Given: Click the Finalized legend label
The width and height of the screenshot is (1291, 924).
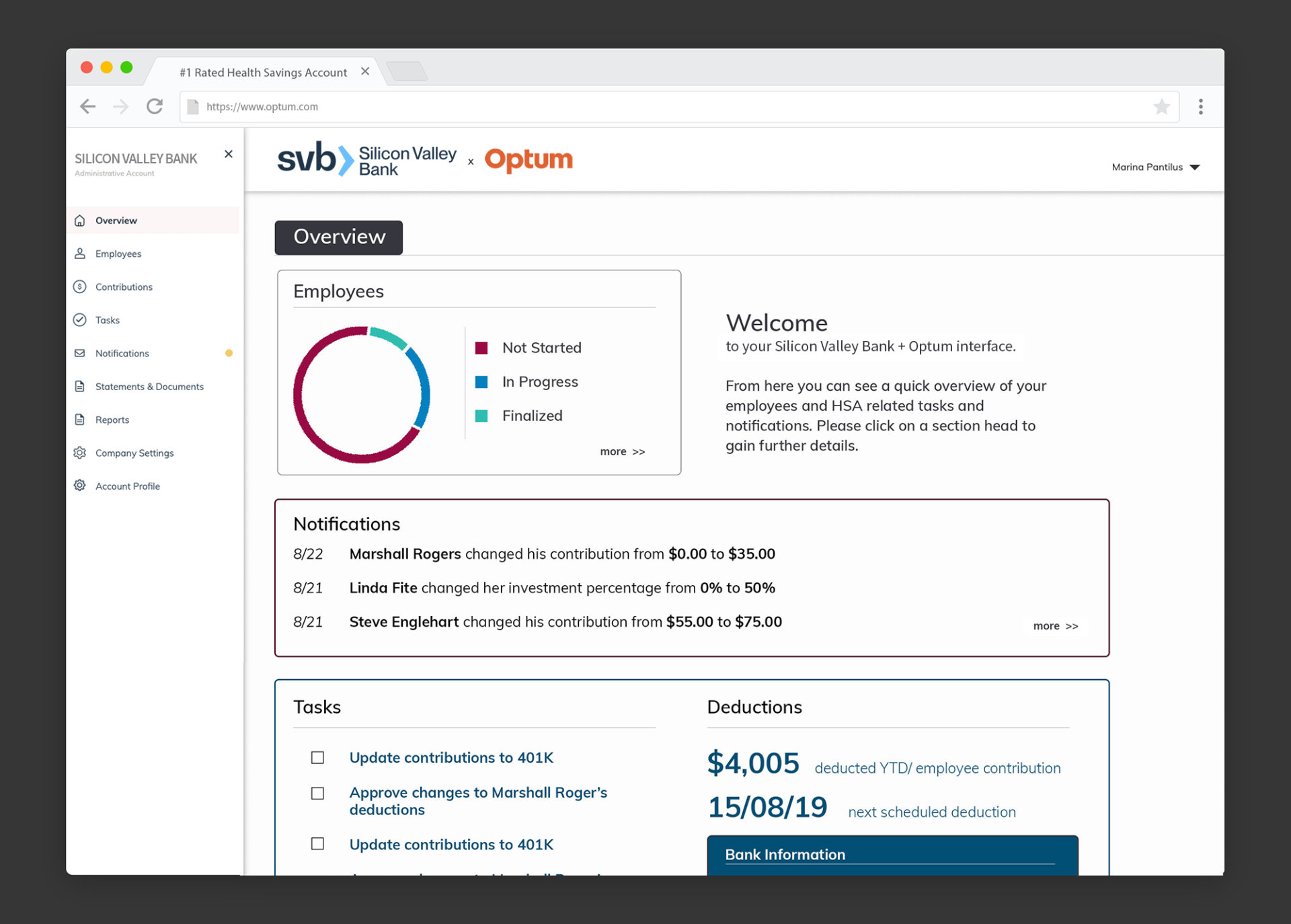Looking at the screenshot, I should pos(532,416).
